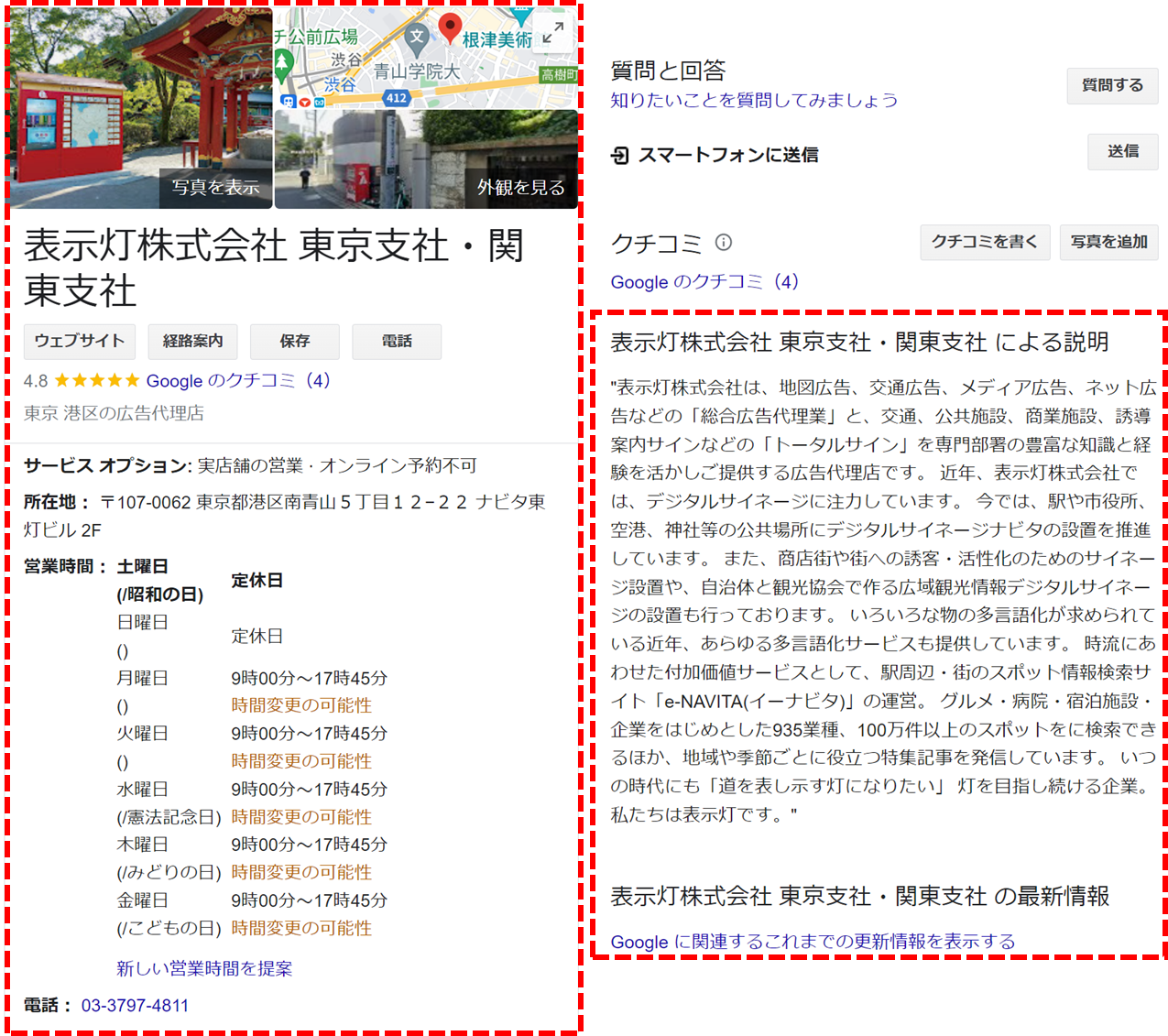Click the 写真を追加 button
This screenshot has height=1036, width=1168.
tap(1109, 242)
